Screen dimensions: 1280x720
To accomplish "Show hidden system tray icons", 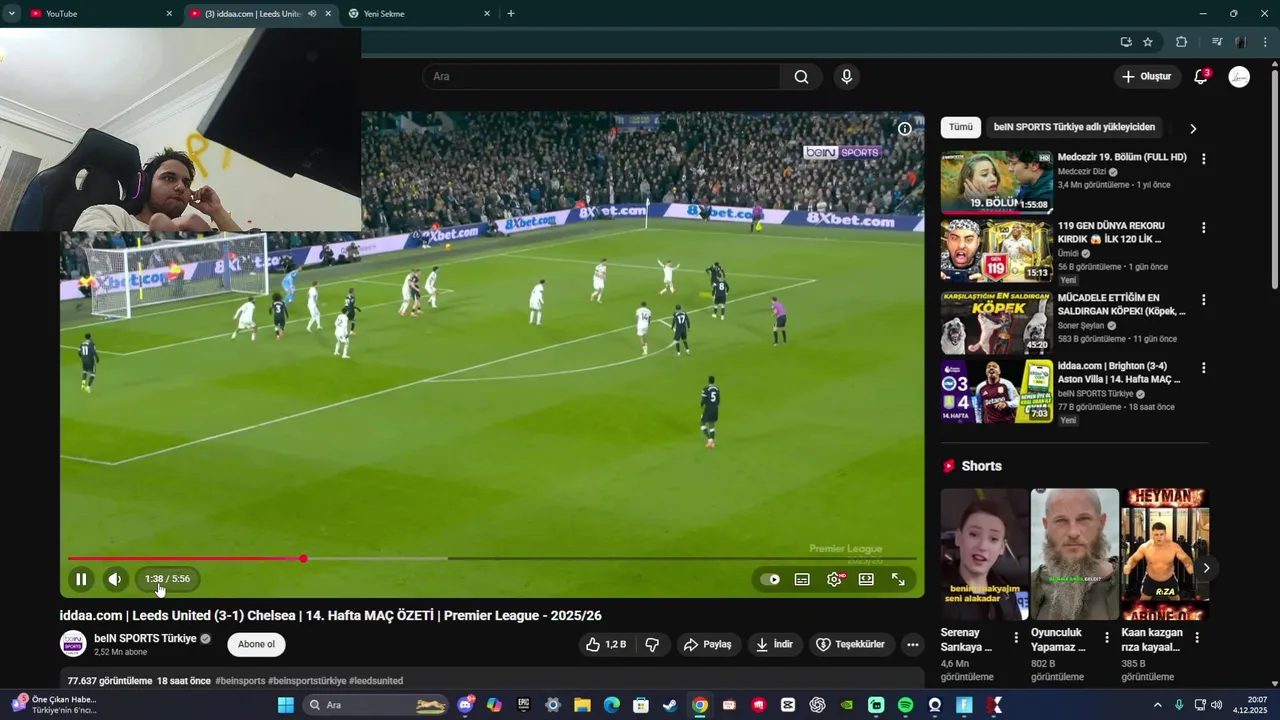I will point(1158,705).
